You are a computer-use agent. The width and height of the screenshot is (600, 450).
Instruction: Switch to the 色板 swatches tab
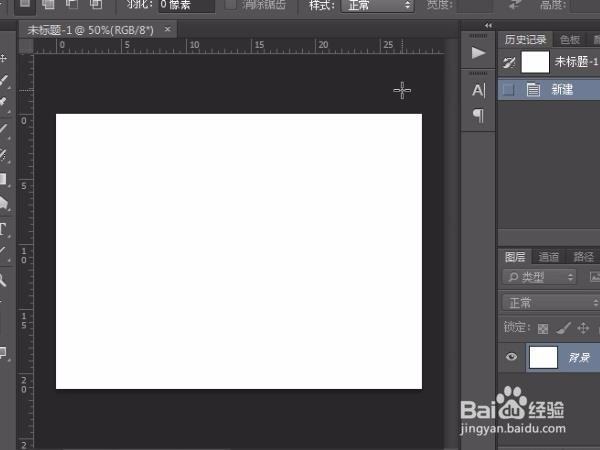[569, 39]
